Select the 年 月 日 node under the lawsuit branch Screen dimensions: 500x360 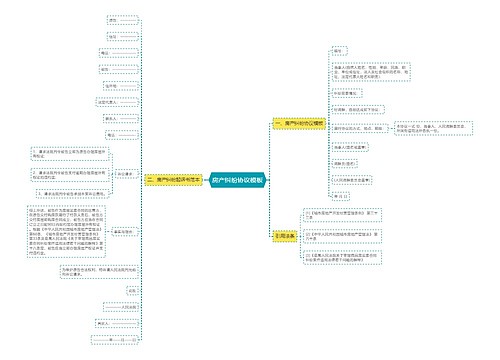[x=115, y=340]
